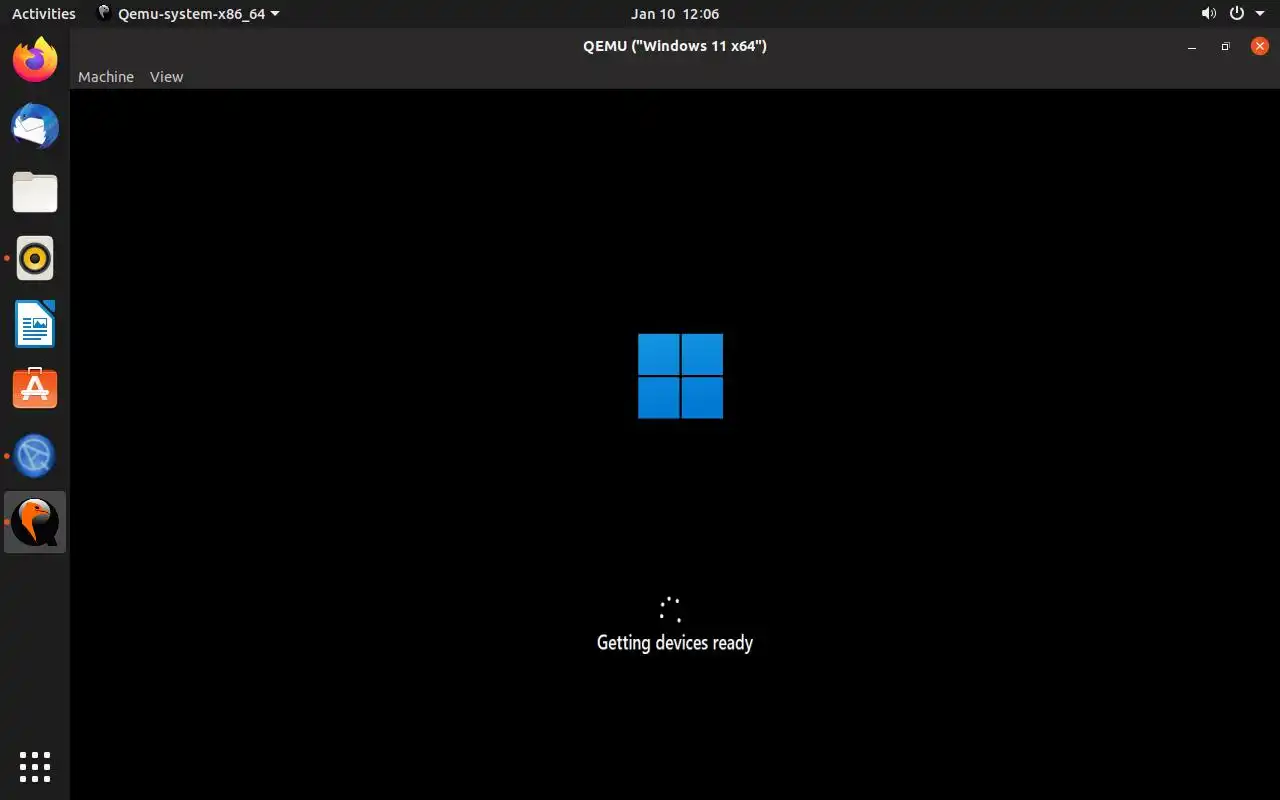Show Applications grid button
1280x800 pixels.
tap(35, 767)
